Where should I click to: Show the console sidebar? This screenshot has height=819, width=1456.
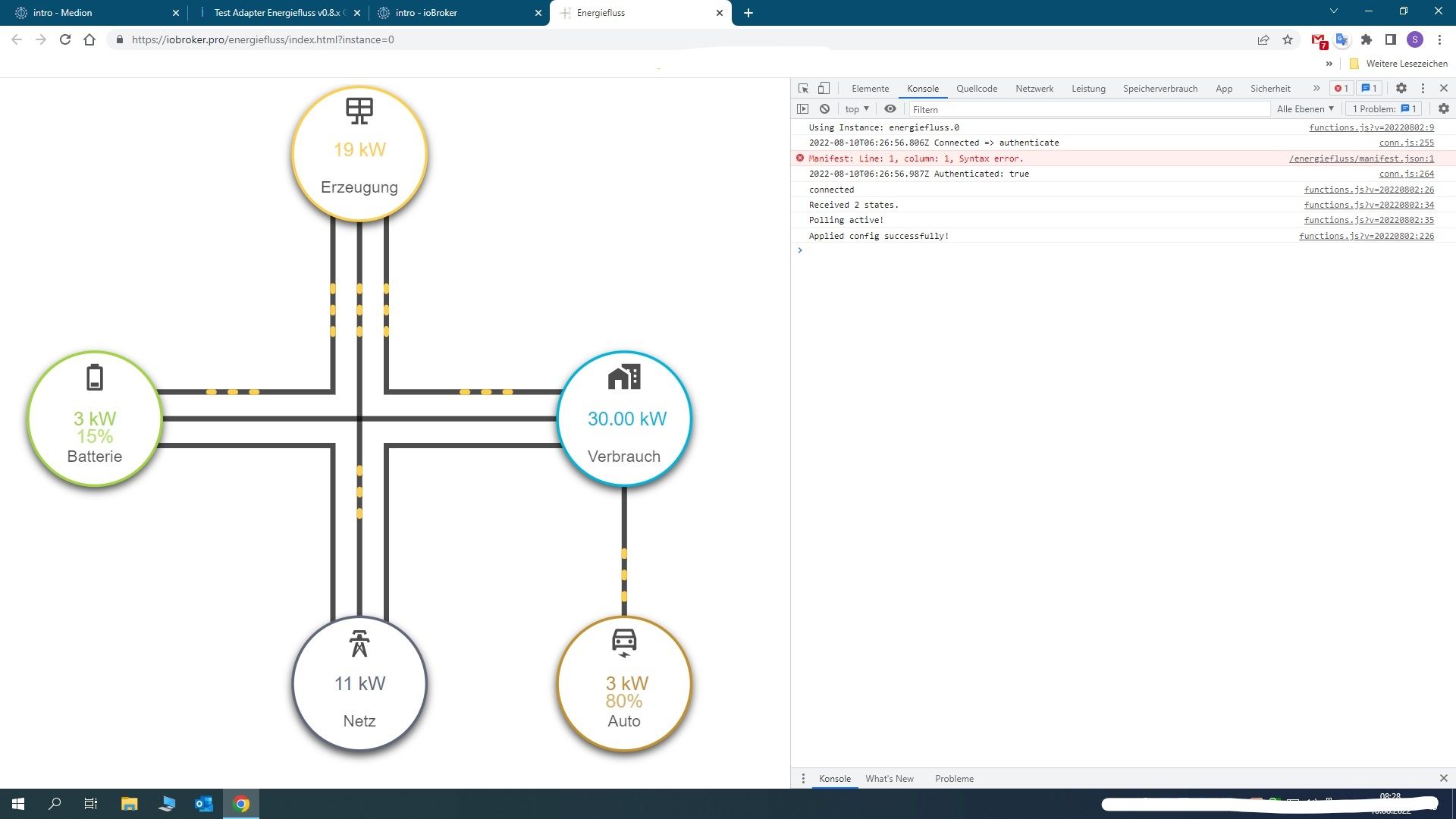(802, 109)
